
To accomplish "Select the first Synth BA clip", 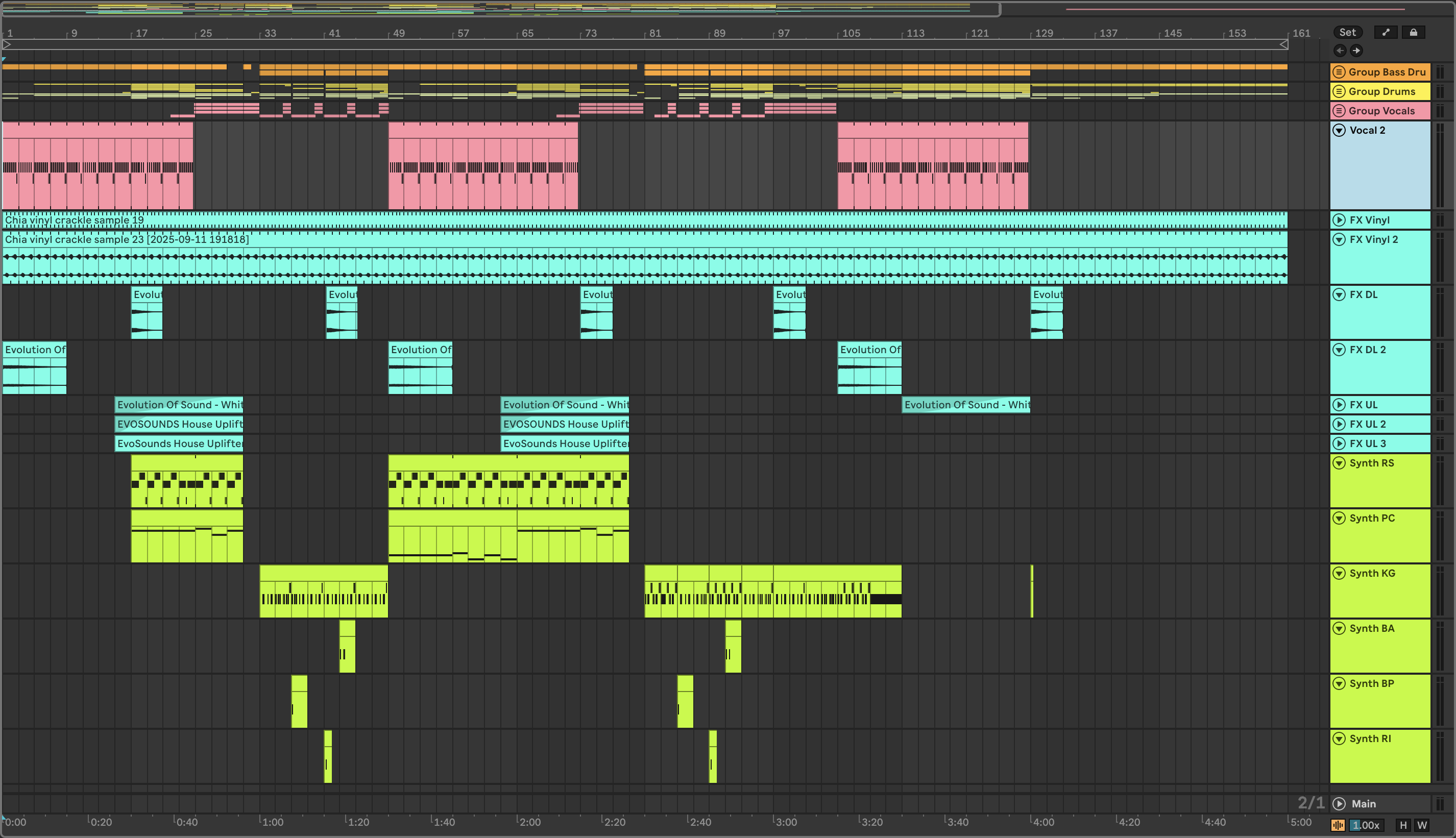I will pos(347,646).
